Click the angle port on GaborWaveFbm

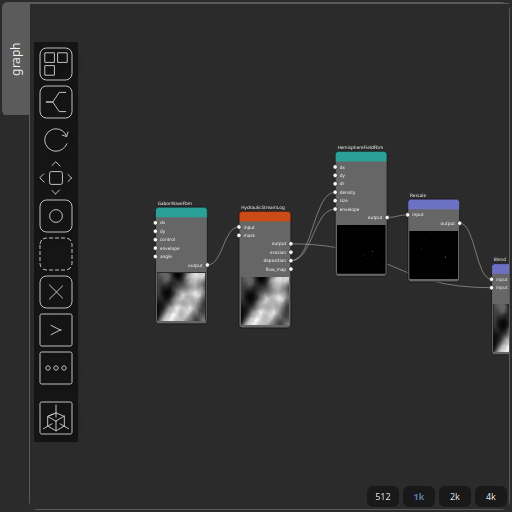pos(155,257)
